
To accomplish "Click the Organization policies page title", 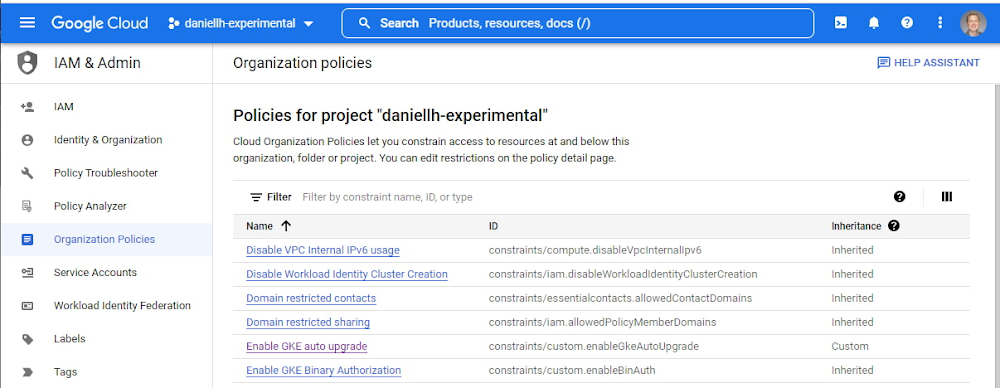I will click(302, 63).
